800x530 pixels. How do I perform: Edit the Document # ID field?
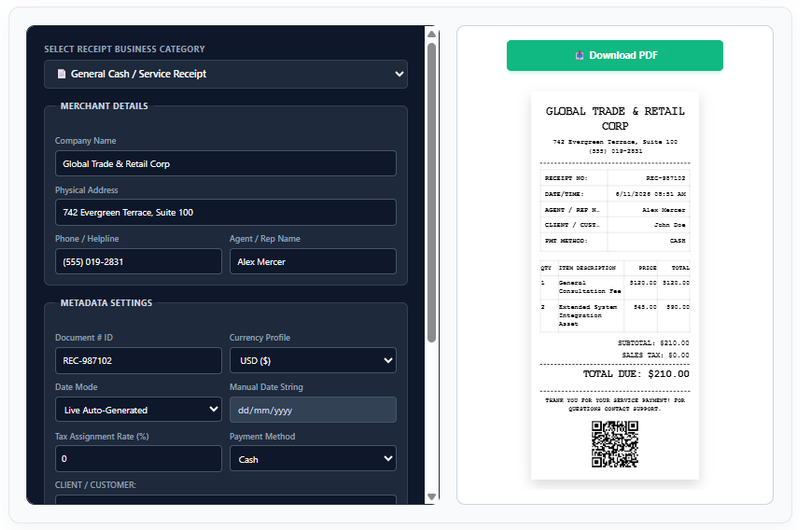pyautogui.click(x=138, y=361)
